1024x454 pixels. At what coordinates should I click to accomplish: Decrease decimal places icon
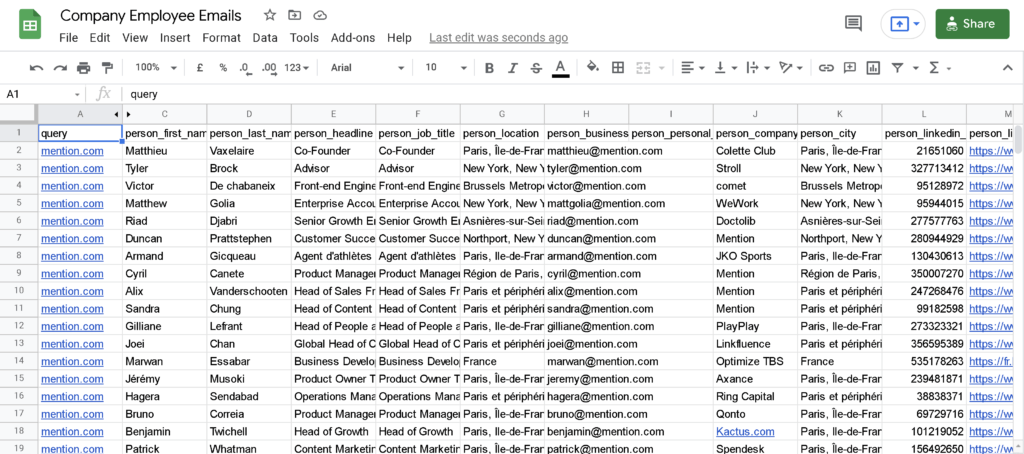[245, 68]
